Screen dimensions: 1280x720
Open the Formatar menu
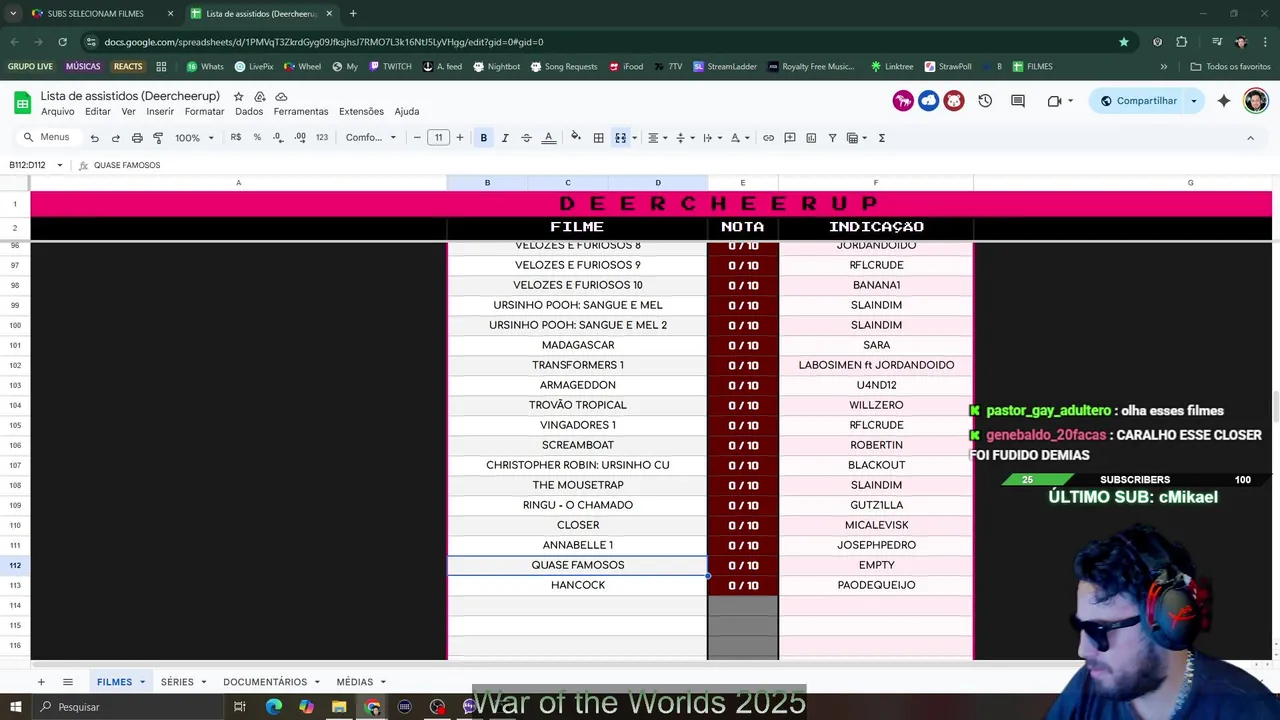(205, 112)
